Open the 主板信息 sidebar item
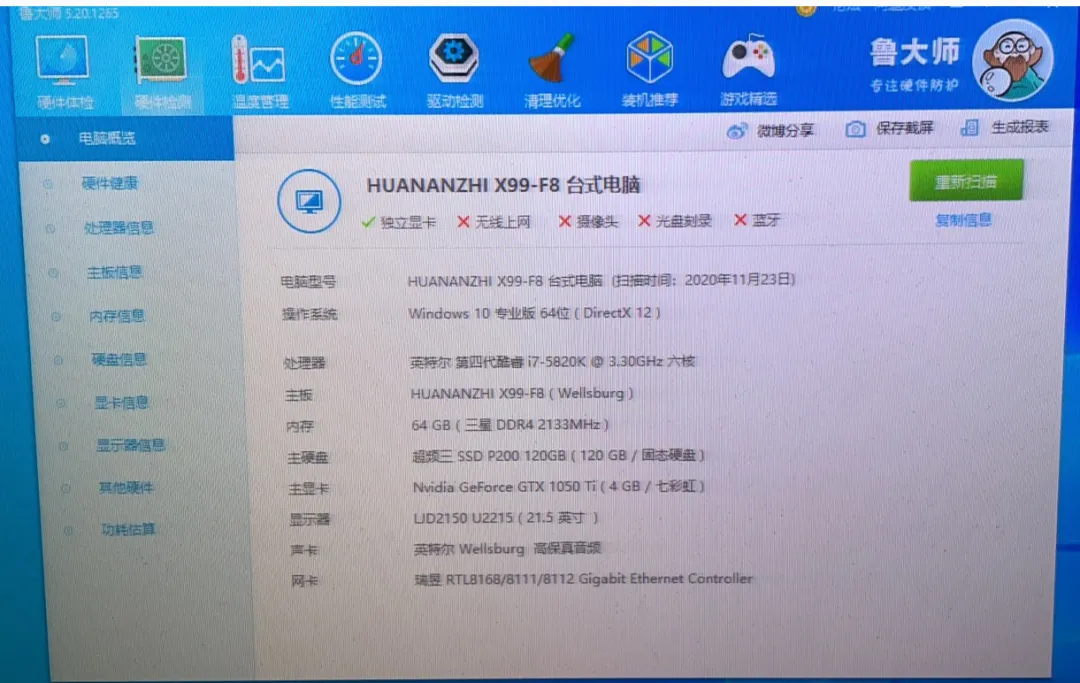1080x683 pixels. pyautogui.click(x=114, y=273)
